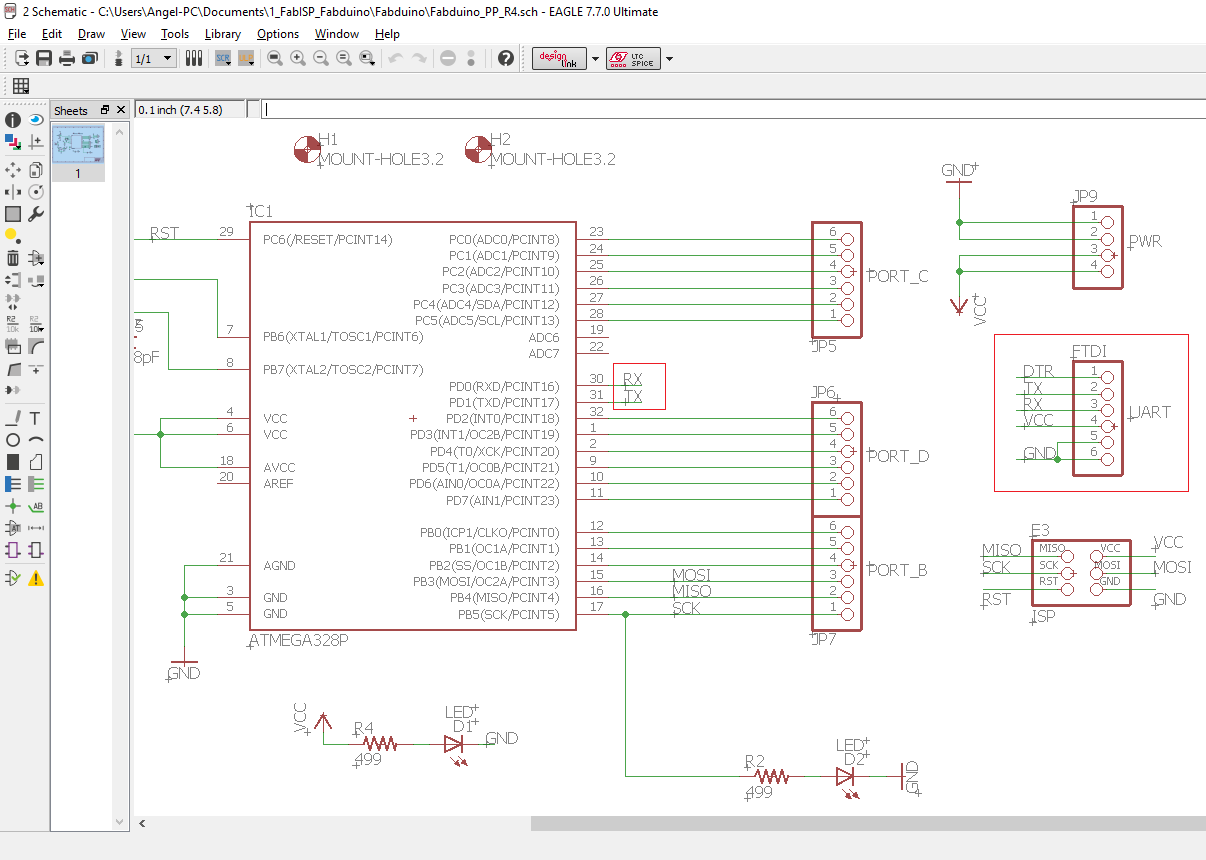Choose the Text tool (T icon)
Viewport: 1206px width, 860px height.
(36, 417)
